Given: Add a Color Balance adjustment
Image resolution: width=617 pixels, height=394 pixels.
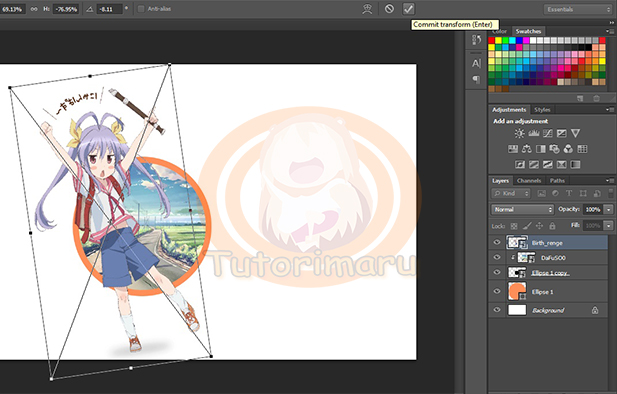Looking at the screenshot, I should (526, 149).
